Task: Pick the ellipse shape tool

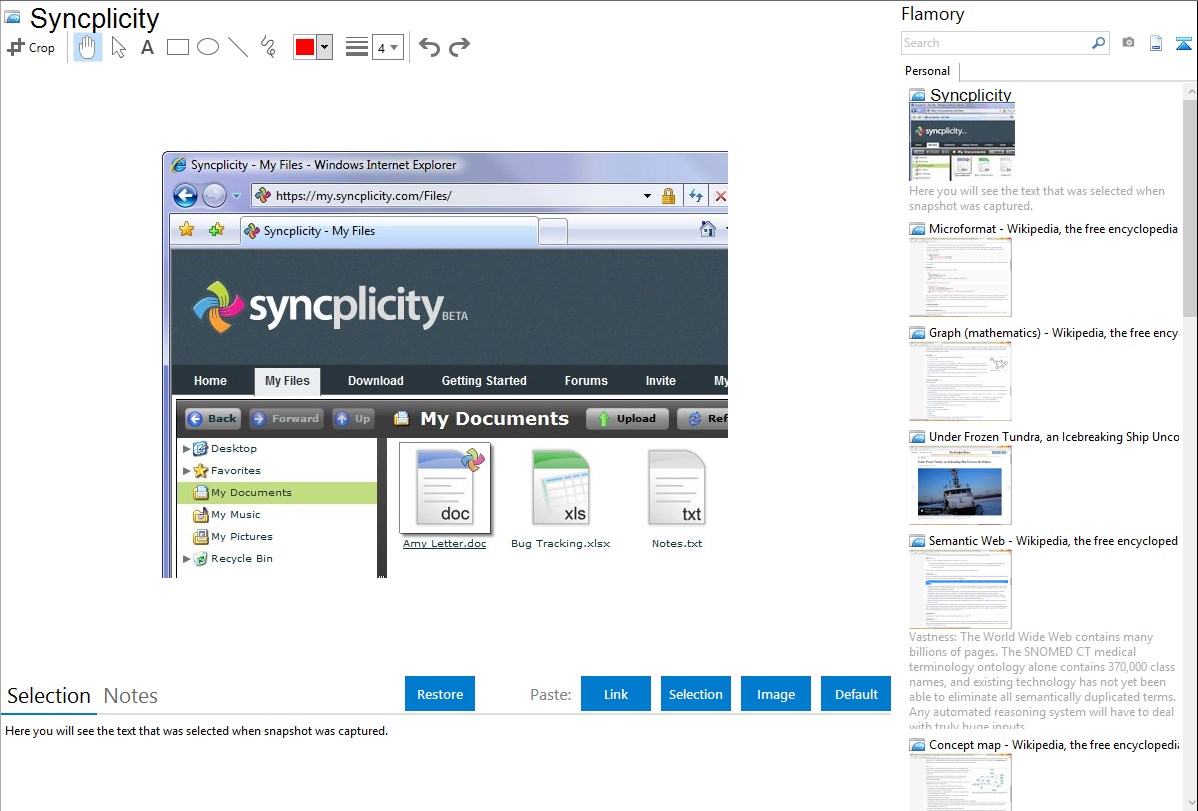Action: 208,47
